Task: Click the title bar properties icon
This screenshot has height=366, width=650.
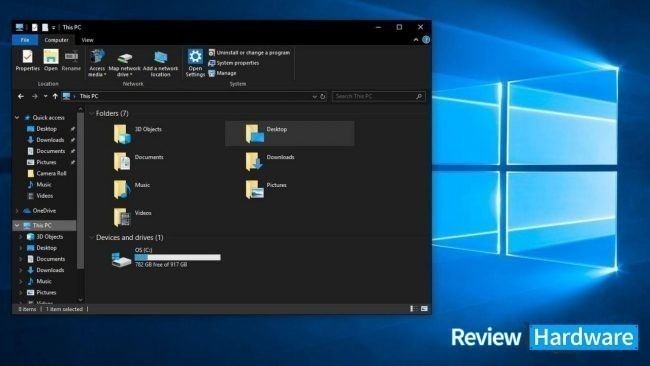Action: pos(34,27)
